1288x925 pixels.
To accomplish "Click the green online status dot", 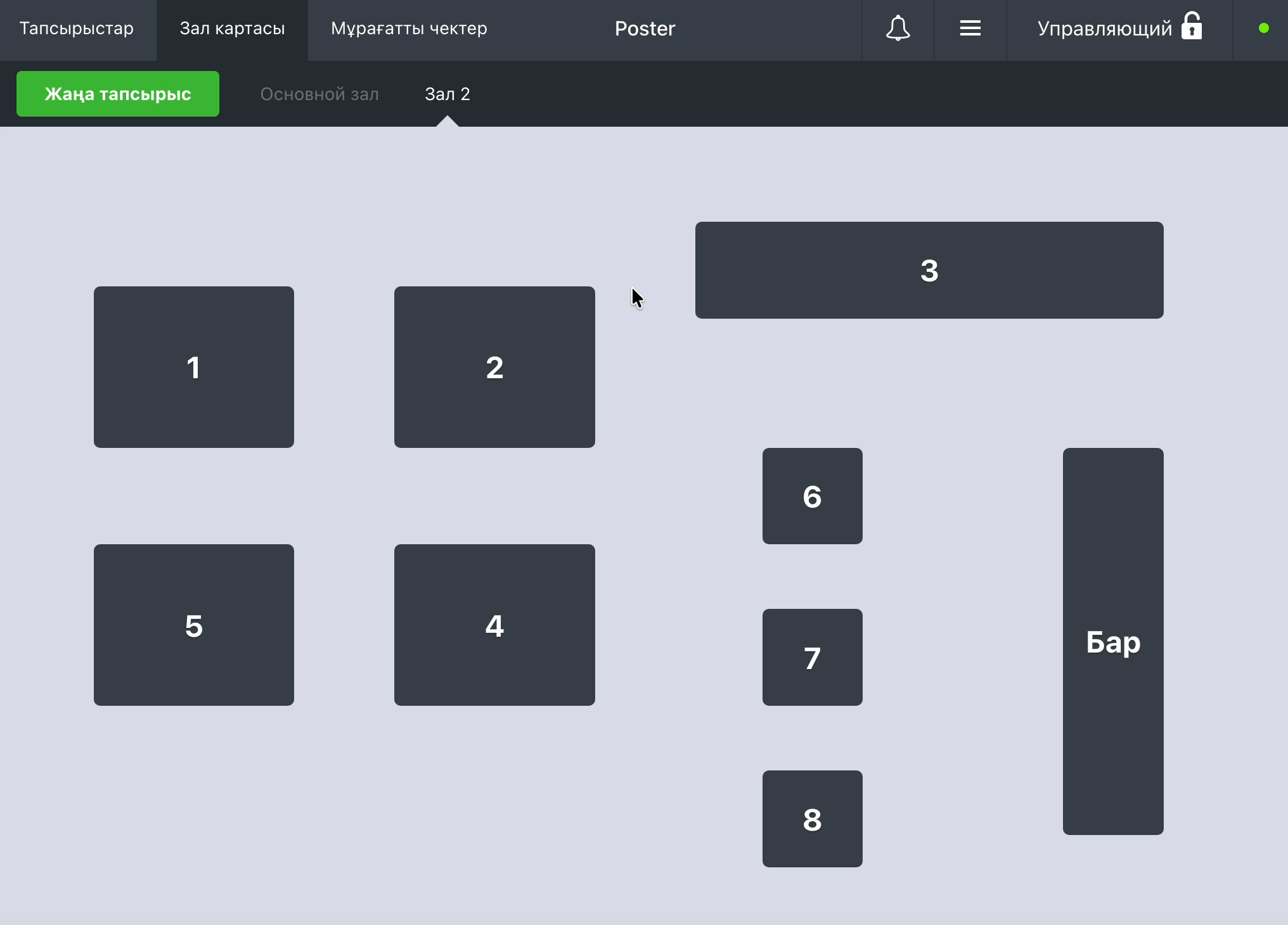I will click(1263, 29).
